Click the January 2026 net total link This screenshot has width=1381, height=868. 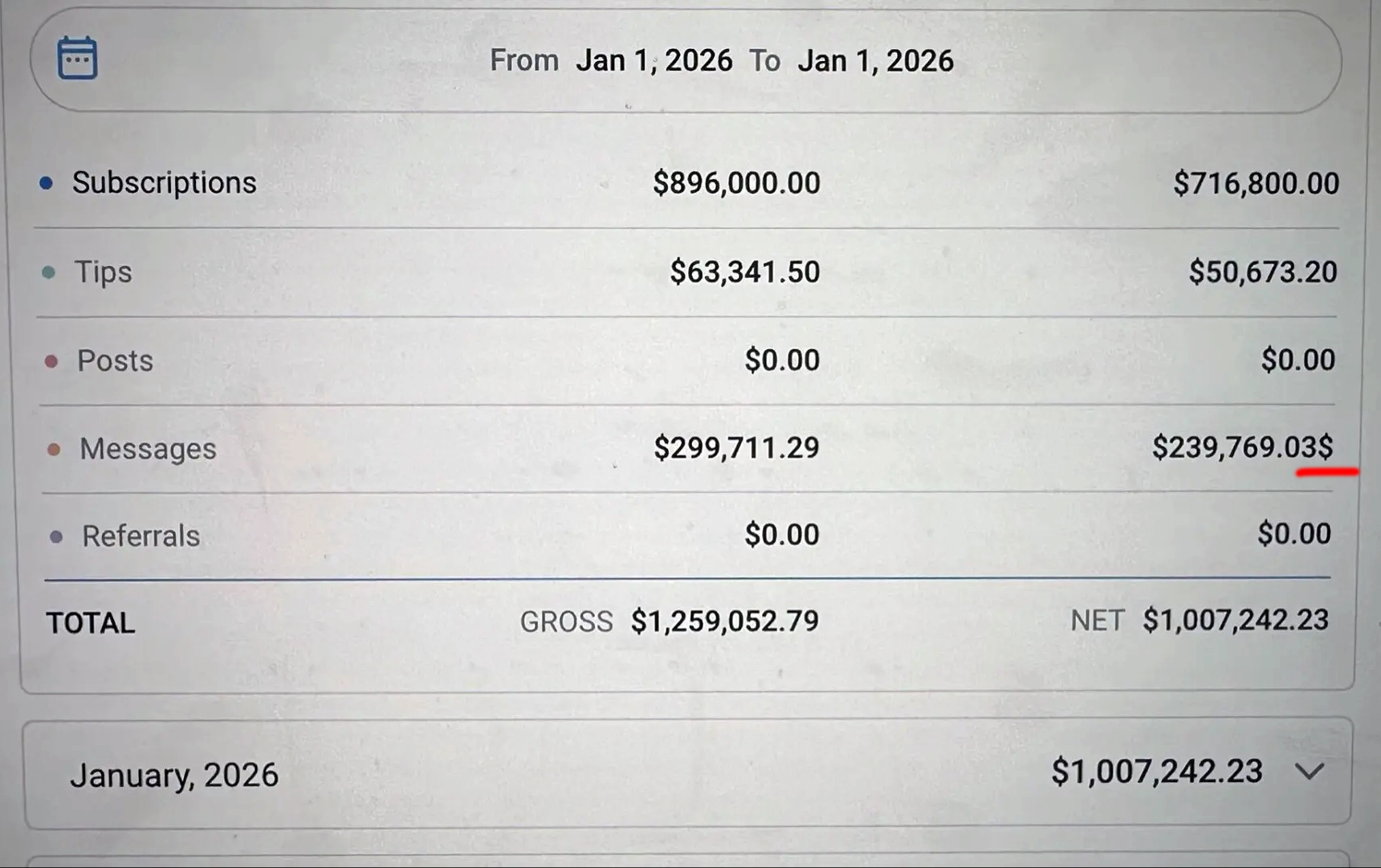point(1157,771)
